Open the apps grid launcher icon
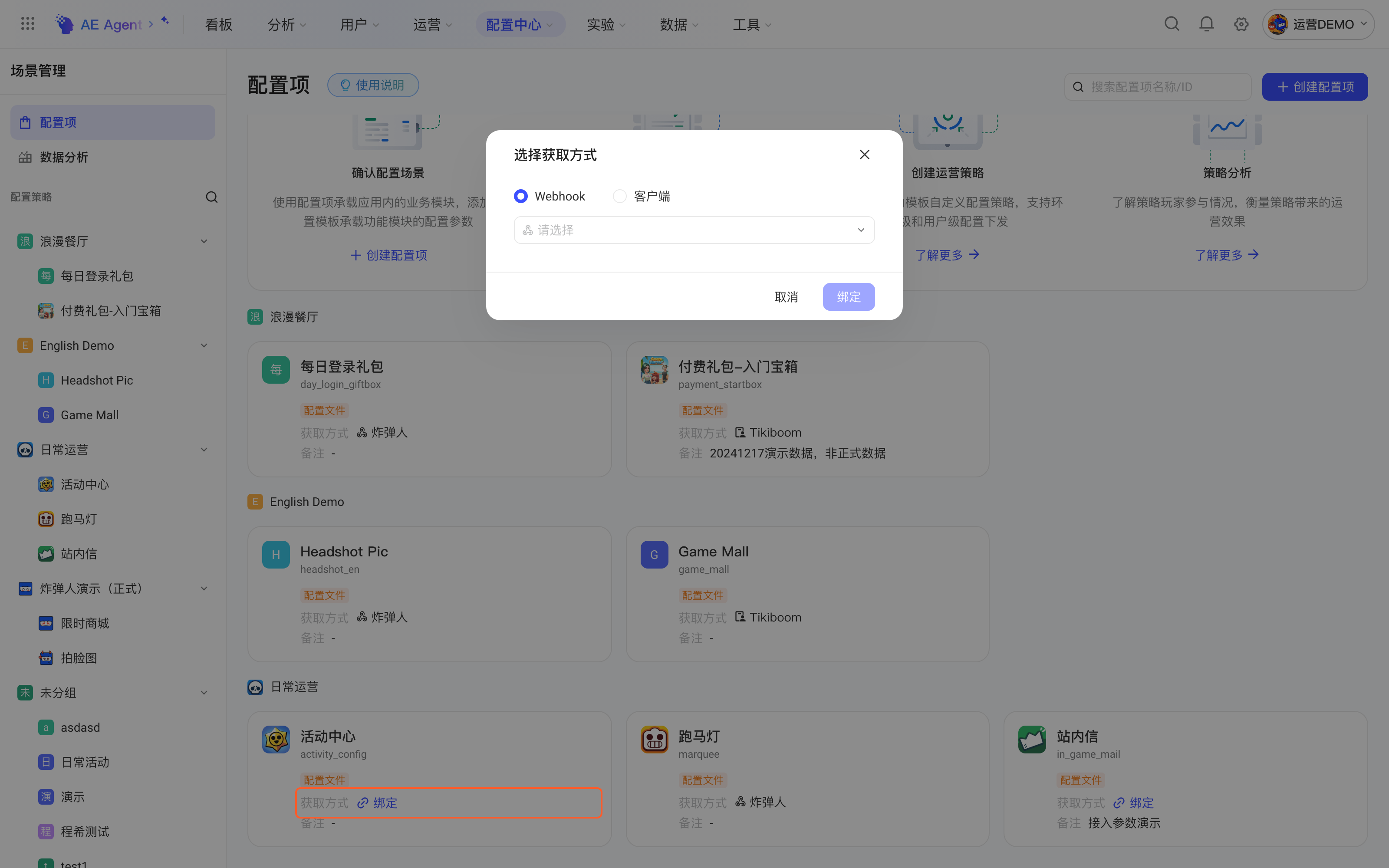Screen dimensions: 1389x868 pos(27,24)
